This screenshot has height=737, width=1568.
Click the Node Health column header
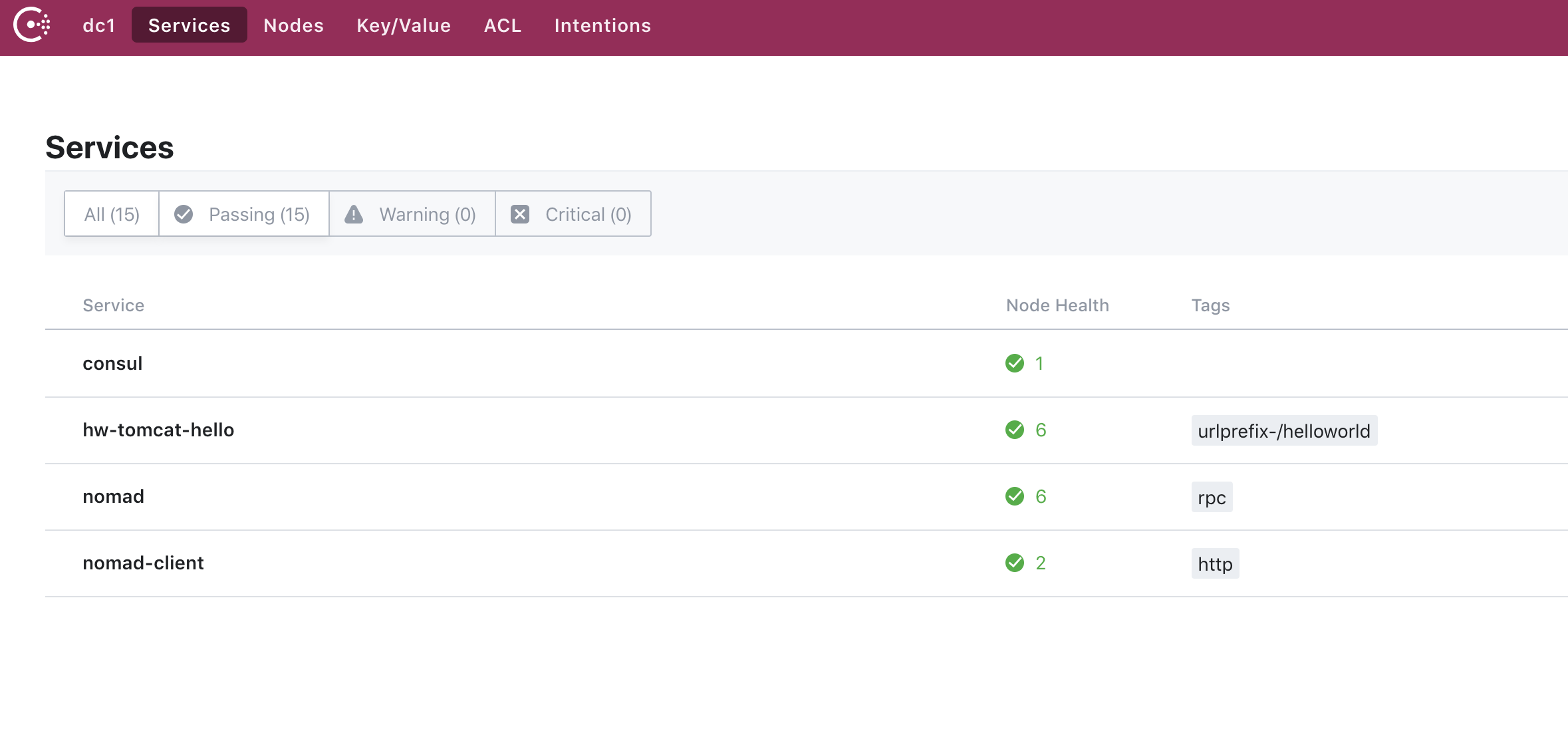pos(1057,305)
